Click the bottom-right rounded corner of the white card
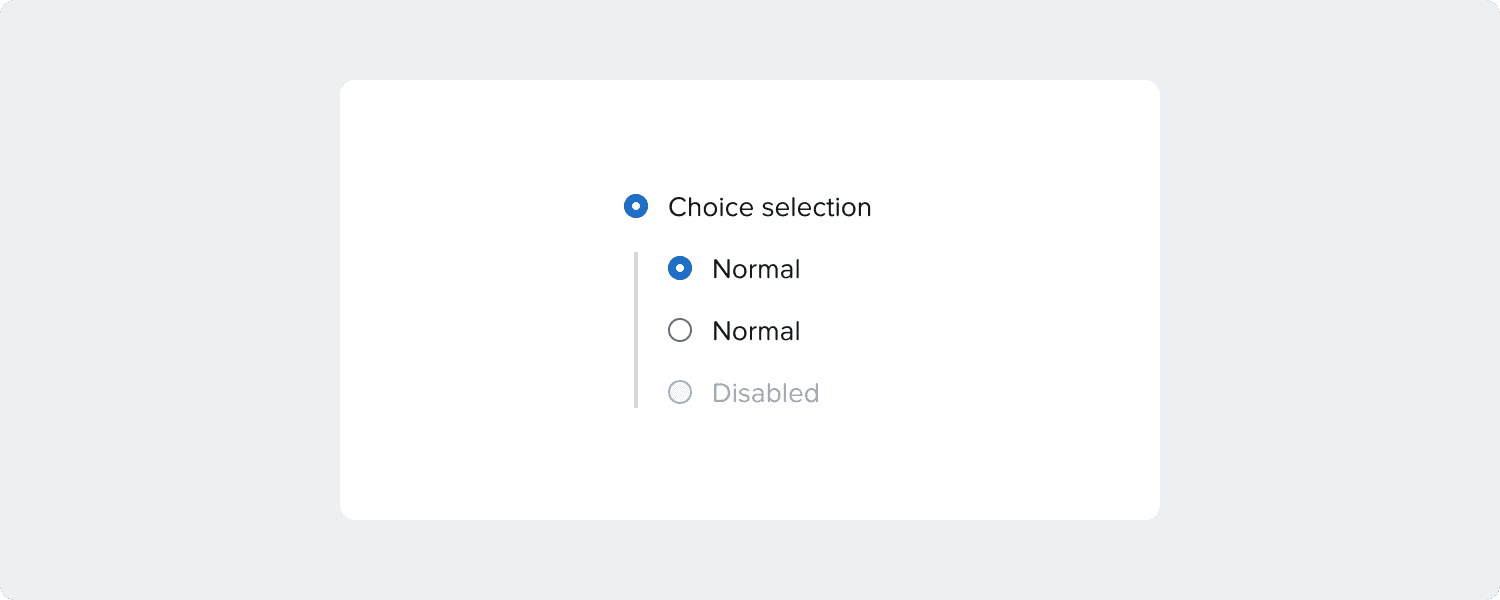The image size is (1500, 600). coord(1154,514)
